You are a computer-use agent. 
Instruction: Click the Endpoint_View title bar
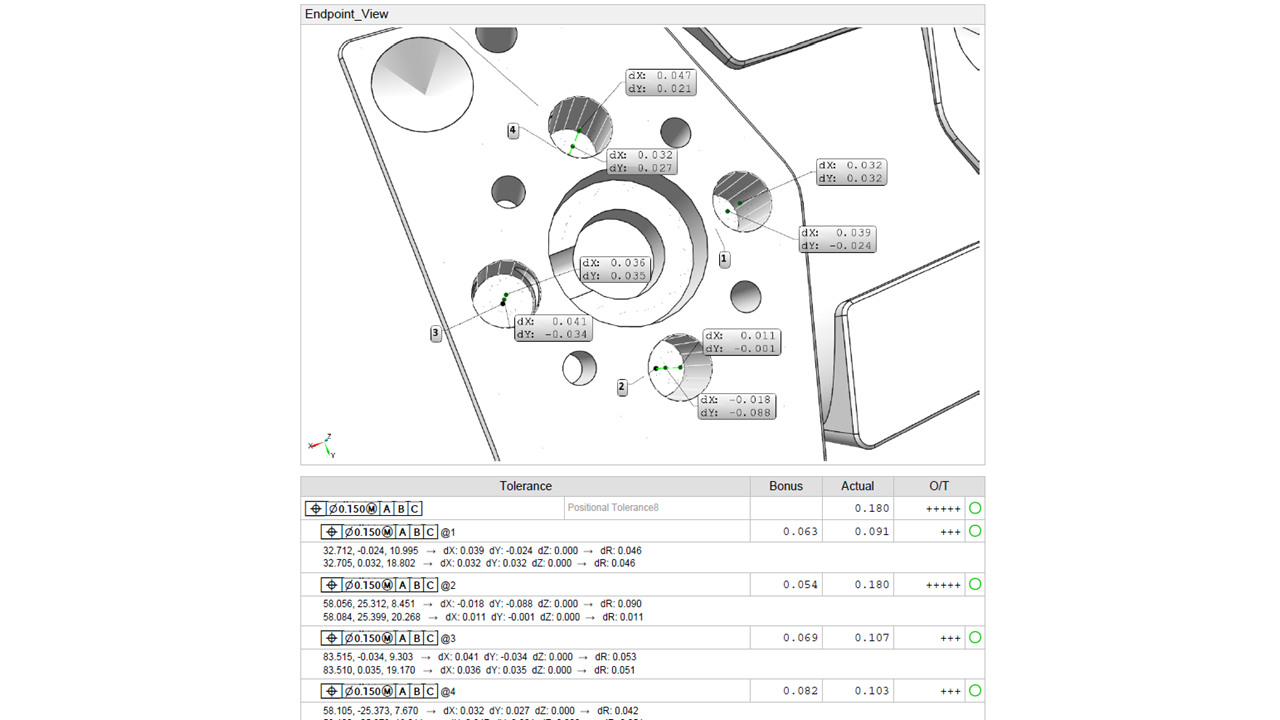click(642, 15)
